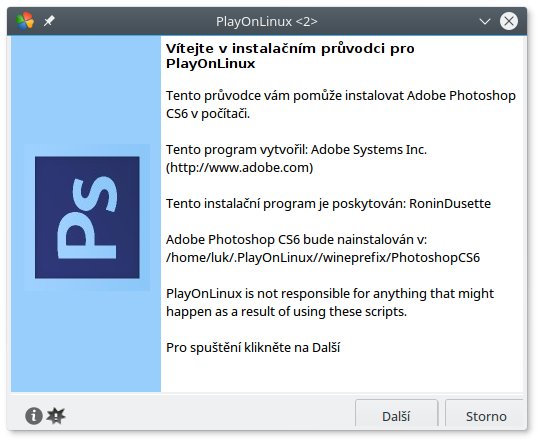Click the Vítejte v instalačním průvodci heading
The image size is (540, 443).
pyautogui.click(x=290, y=56)
